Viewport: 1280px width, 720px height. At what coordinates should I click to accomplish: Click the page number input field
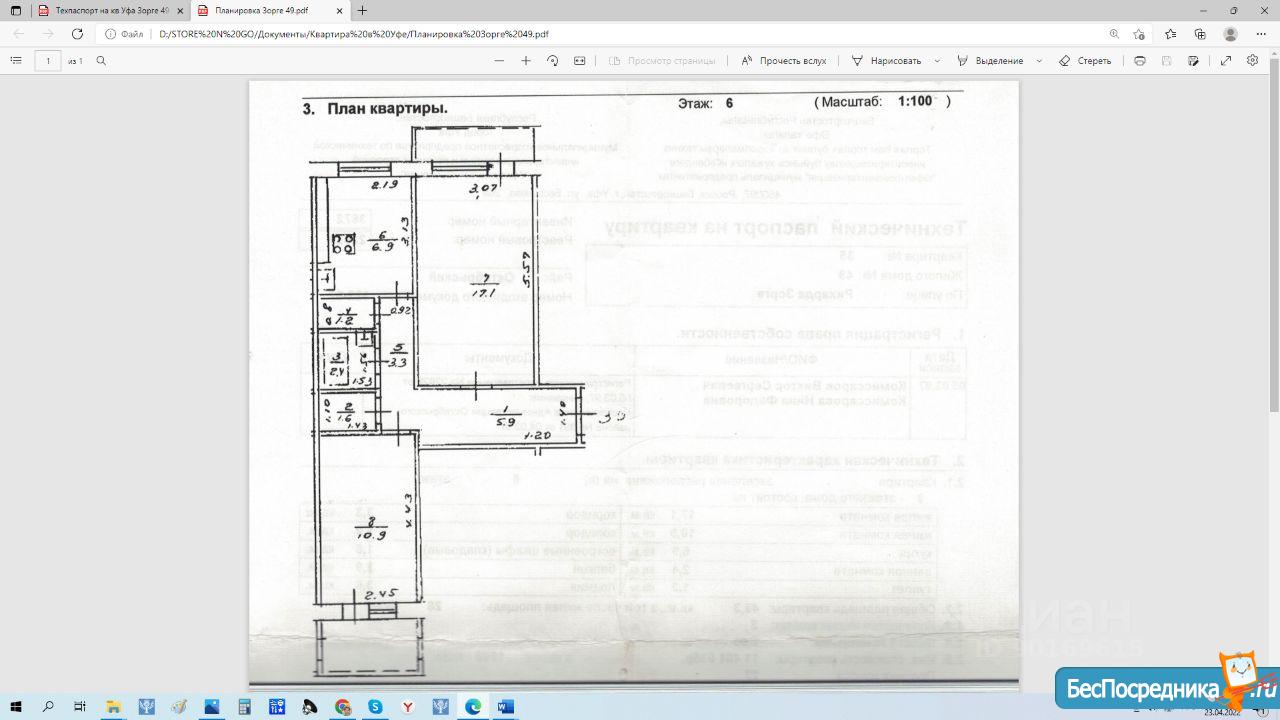(47, 60)
